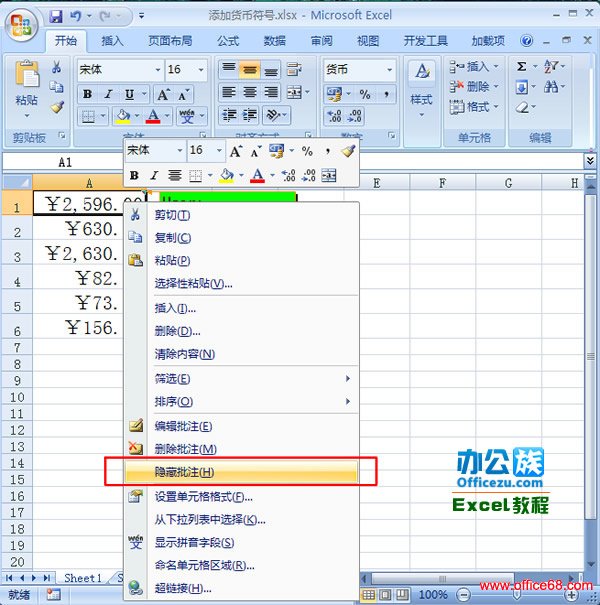
Task: Toggle align text left in ribbon
Action: 229,93
